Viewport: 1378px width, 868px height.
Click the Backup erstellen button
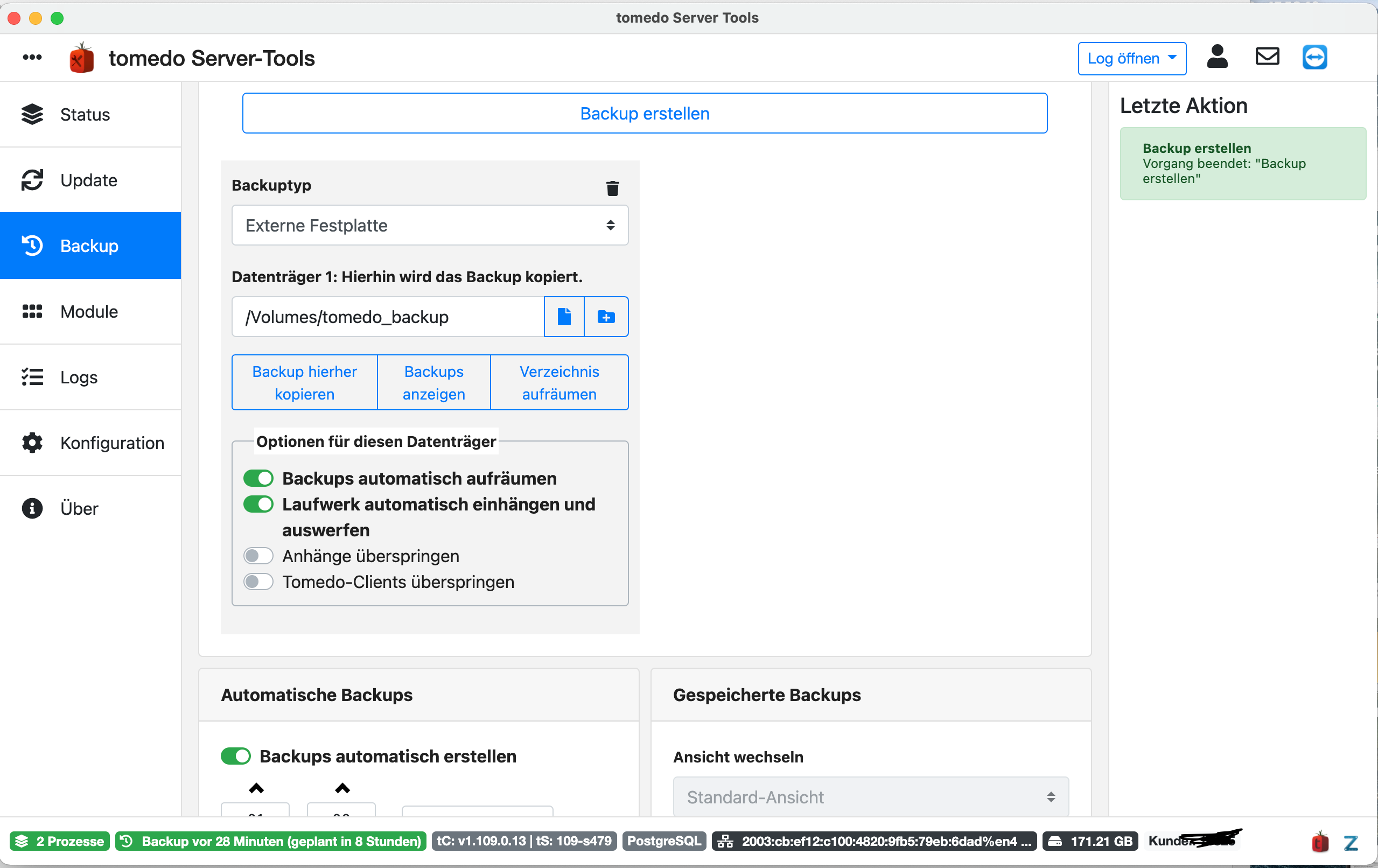[645, 113]
